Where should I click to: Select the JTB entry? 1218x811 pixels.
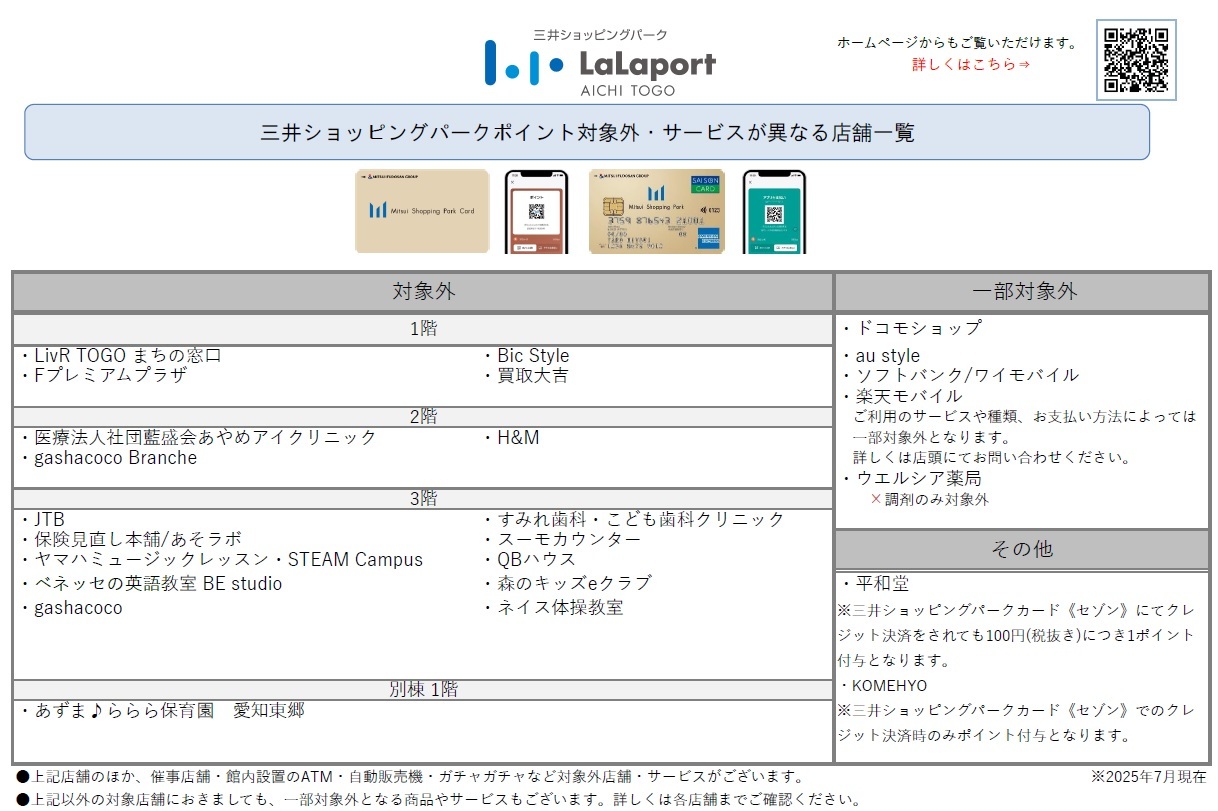coord(43,520)
